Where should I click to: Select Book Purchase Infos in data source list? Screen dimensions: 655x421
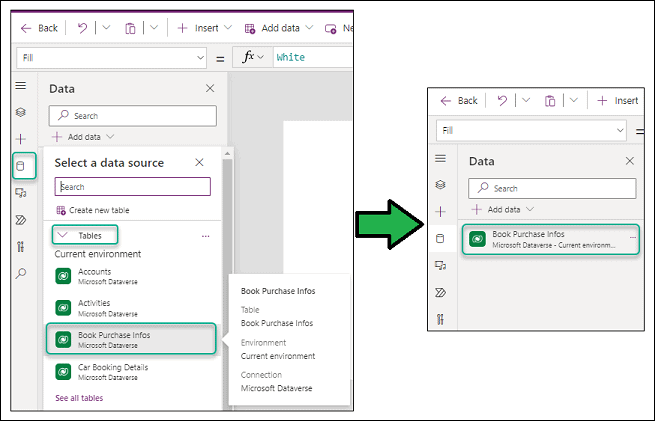point(131,339)
